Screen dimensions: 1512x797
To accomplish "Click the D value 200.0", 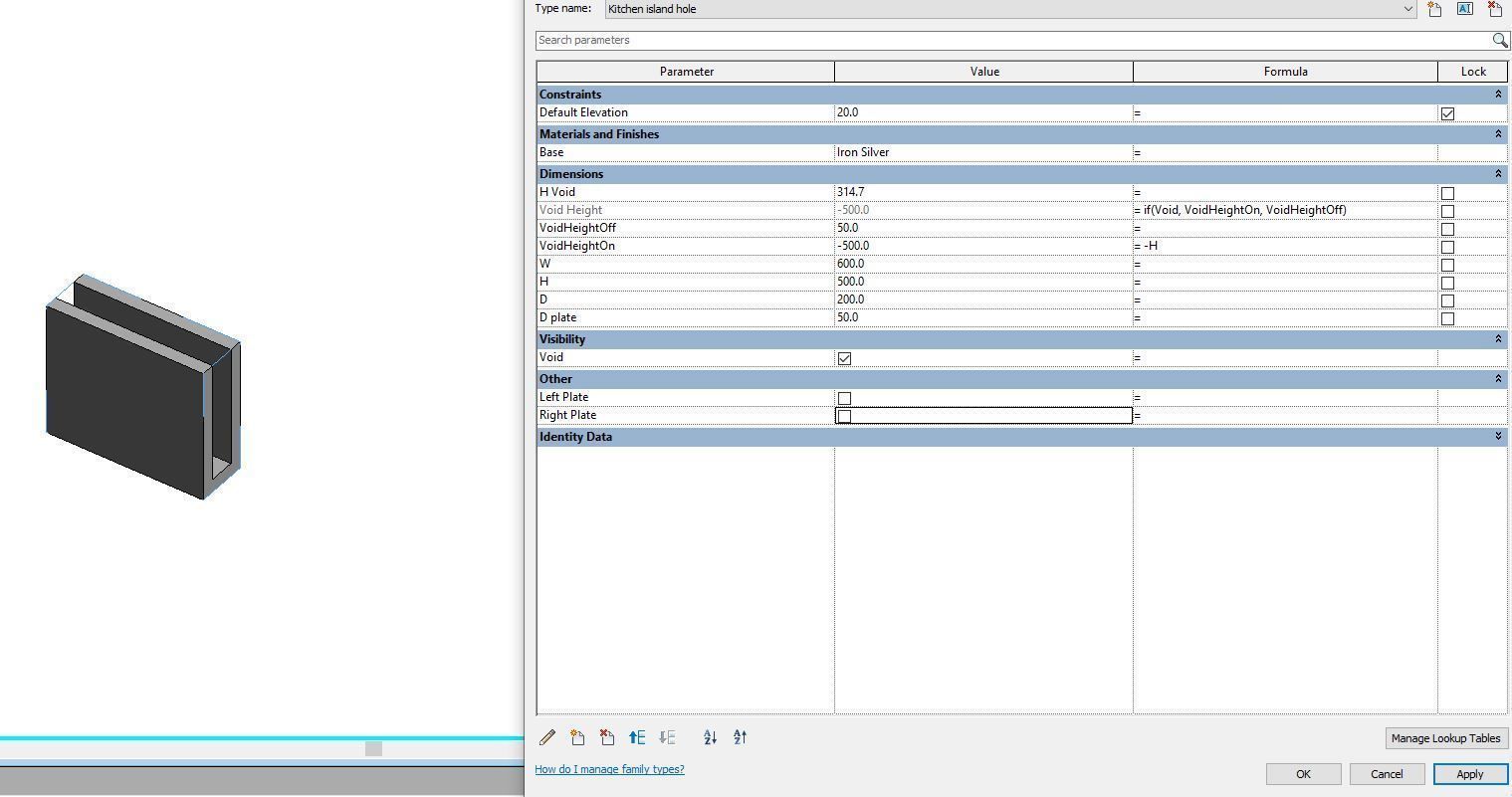I will tap(983, 299).
